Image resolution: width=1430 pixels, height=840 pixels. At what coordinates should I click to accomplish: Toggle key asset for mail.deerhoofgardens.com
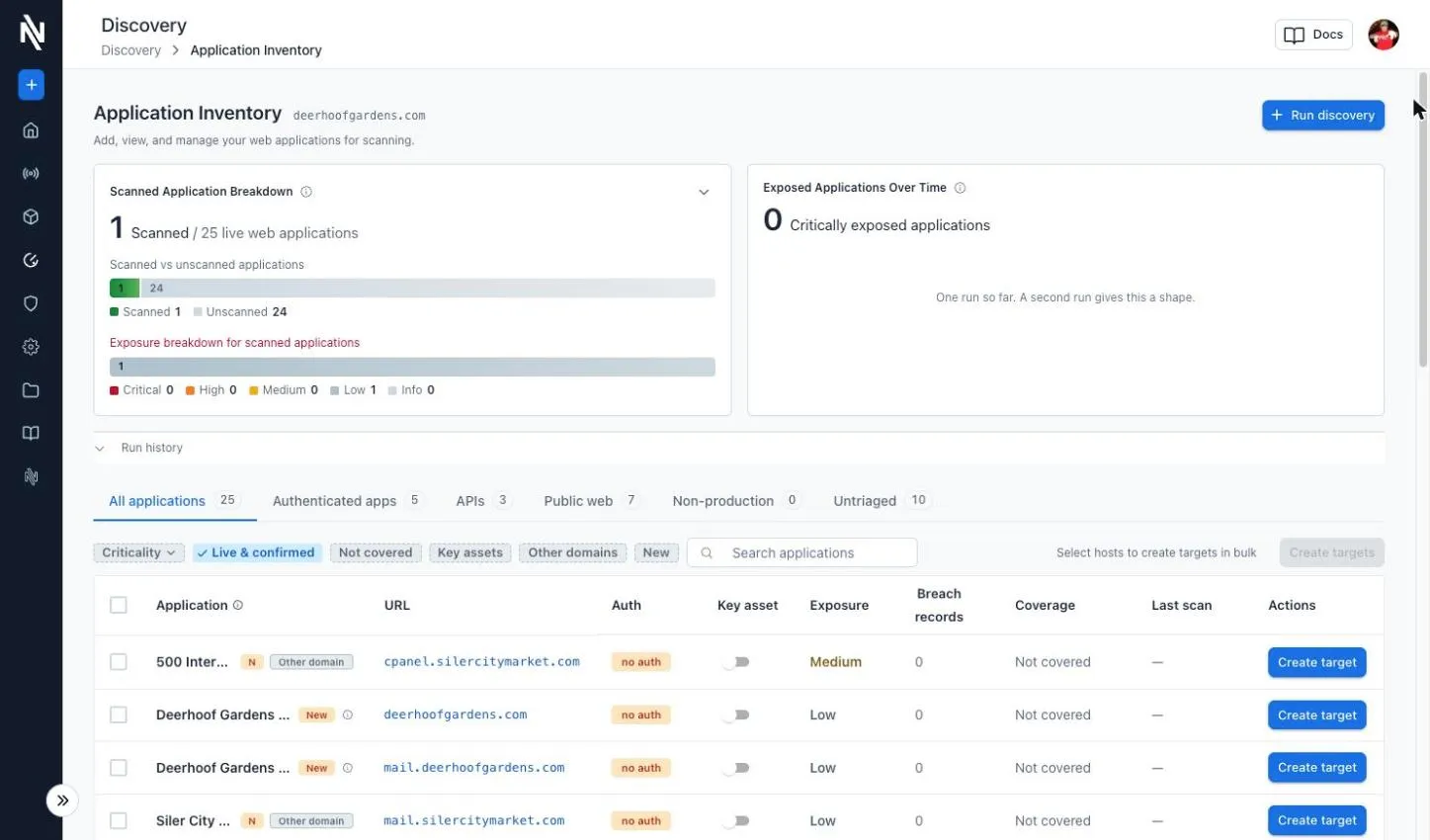click(736, 768)
